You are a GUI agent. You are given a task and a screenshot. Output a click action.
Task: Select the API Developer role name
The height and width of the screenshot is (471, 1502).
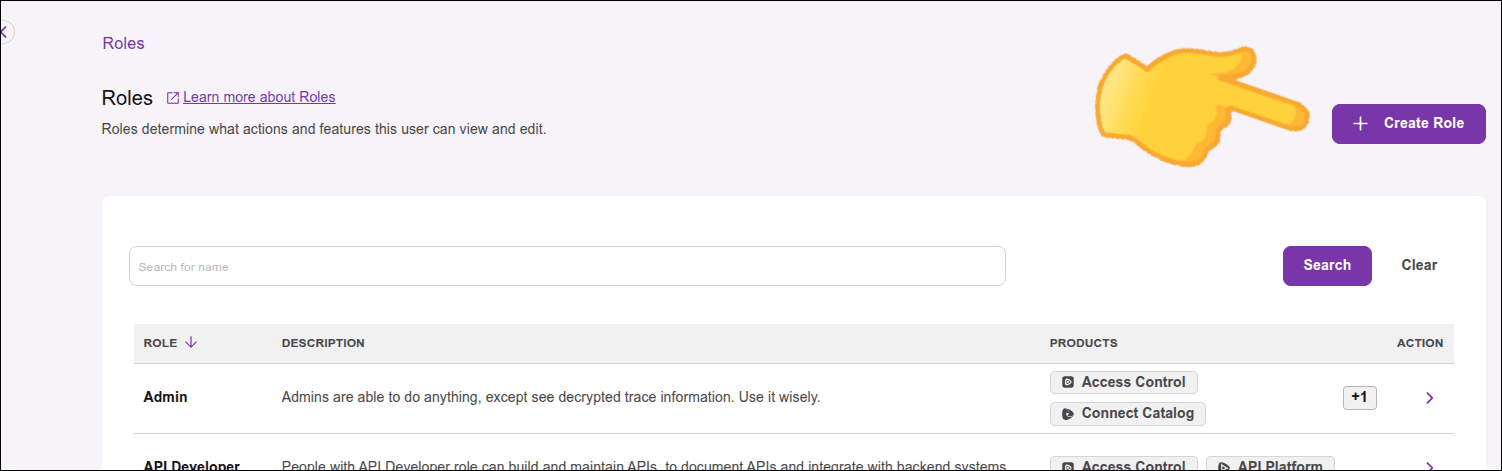[192, 465]
